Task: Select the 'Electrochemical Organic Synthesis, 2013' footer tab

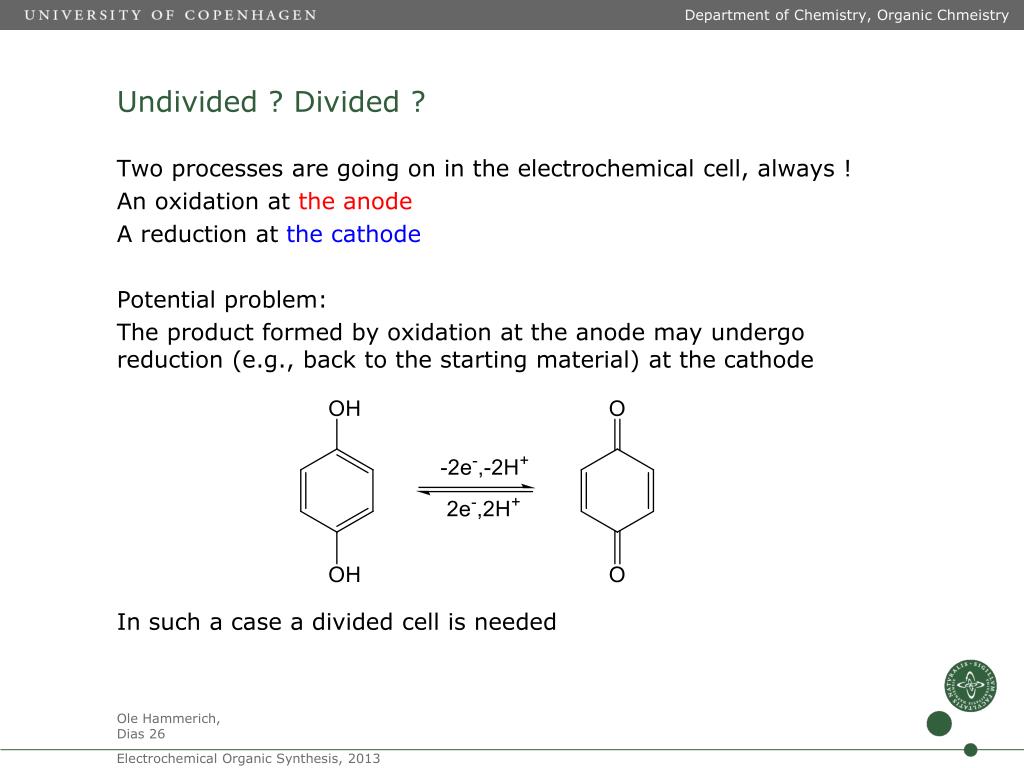Action: (248, 758)
